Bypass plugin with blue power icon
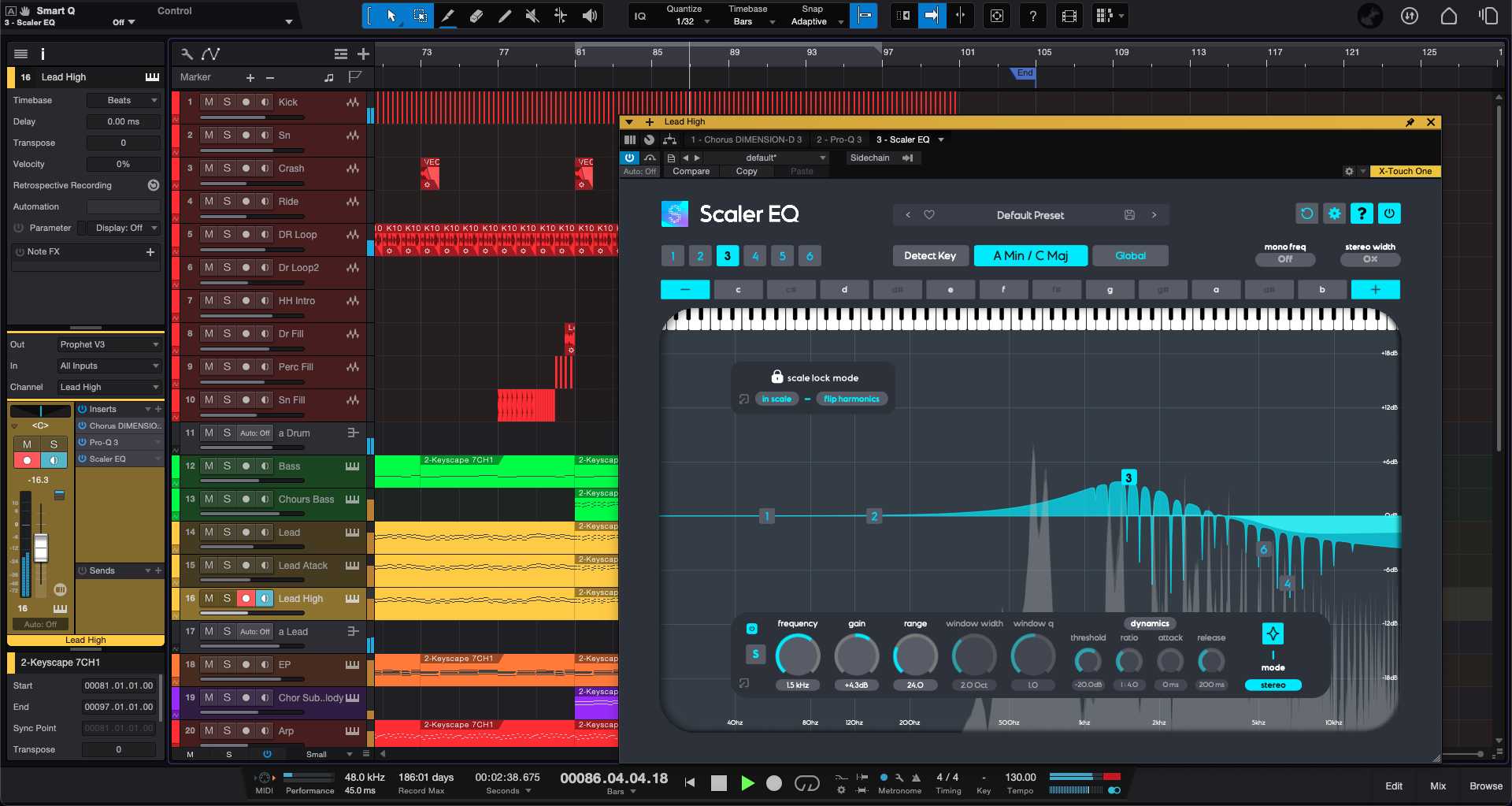 click(x=629, y=158)
